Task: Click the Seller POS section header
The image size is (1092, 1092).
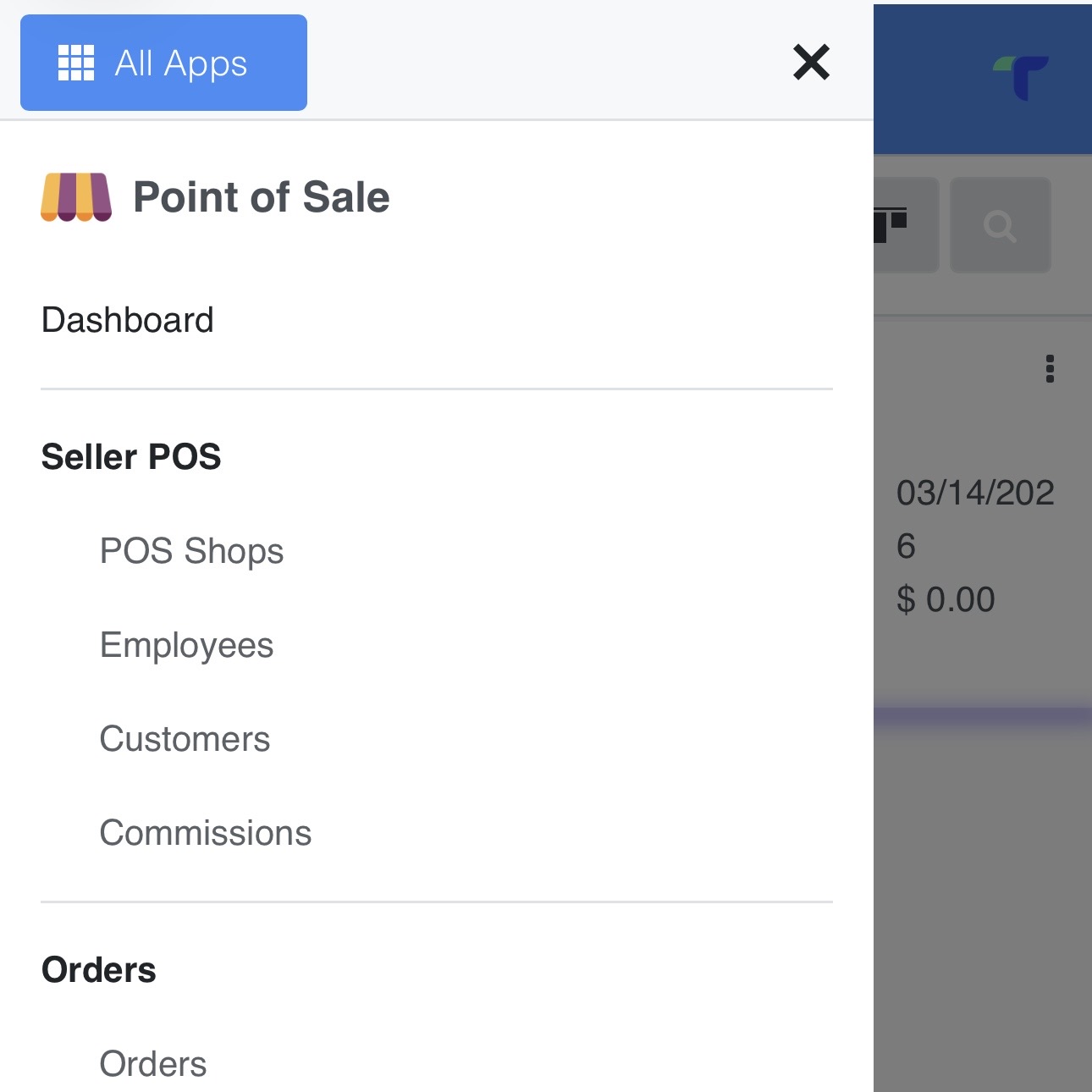Action: (x=131, y=457)
